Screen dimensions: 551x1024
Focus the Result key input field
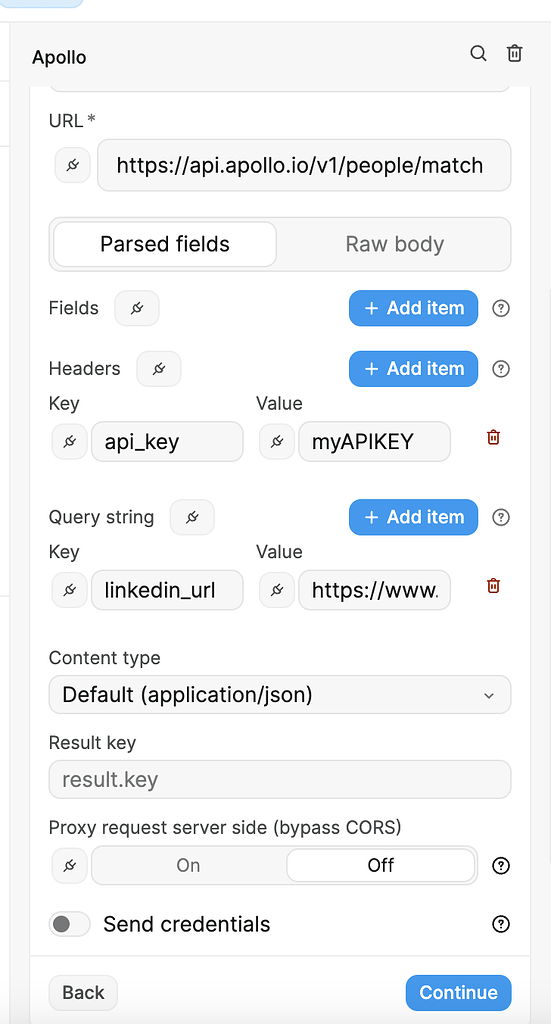[280, 780]
